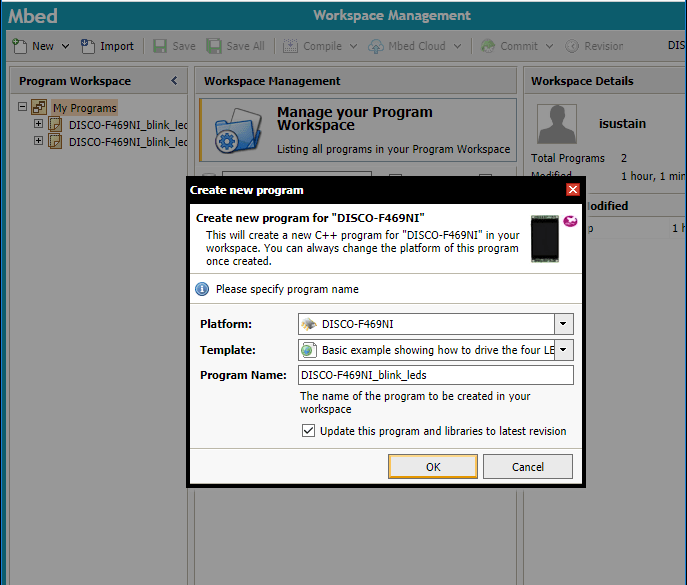Open the Commit dropdown arrow
The height and width of the screenshot is (585, 687).
(549, 46)
